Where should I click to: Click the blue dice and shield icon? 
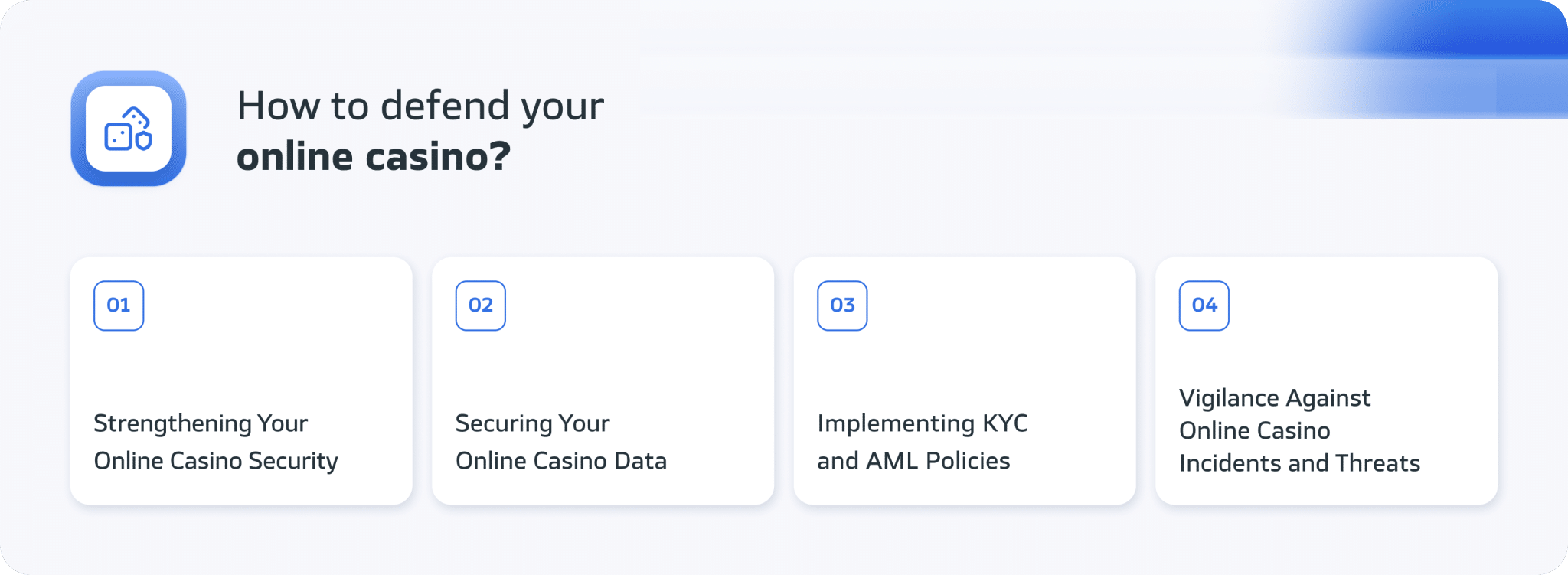tap(129, 129)
